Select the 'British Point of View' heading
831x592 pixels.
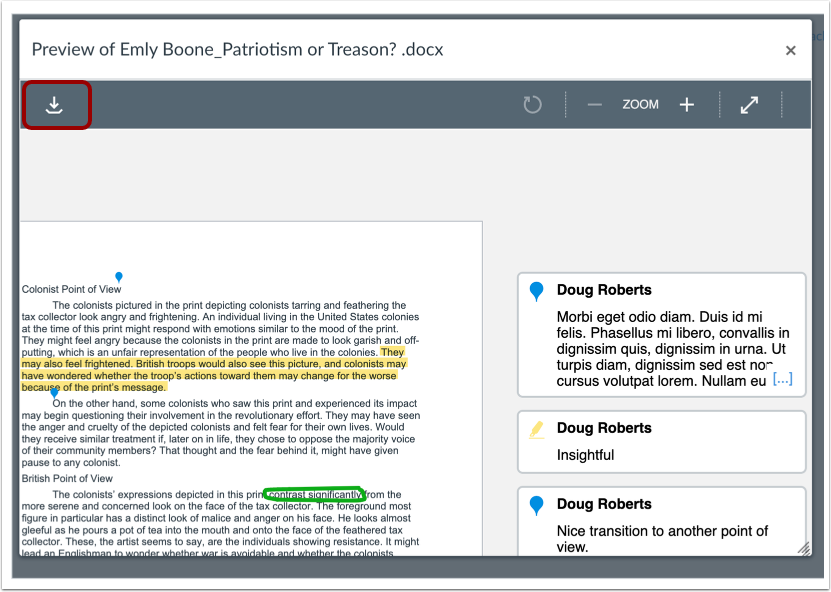(x=67, y=479)
